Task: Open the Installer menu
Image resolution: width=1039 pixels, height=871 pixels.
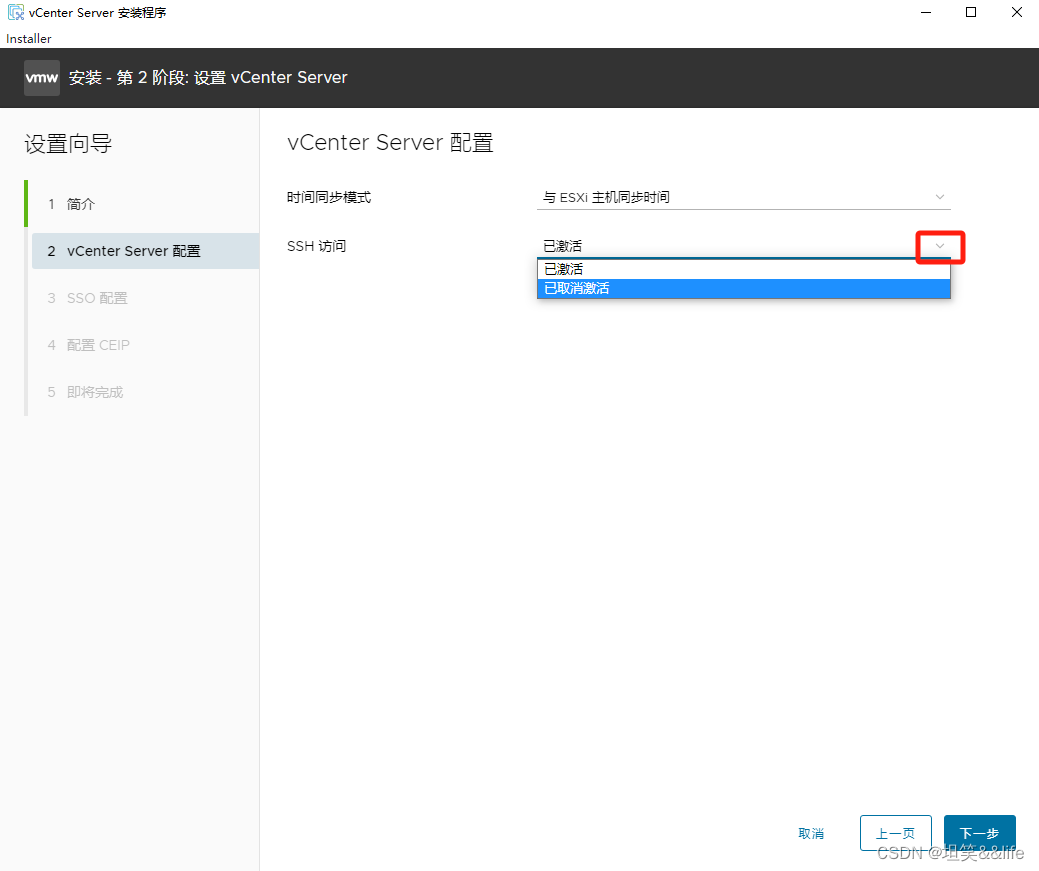Action: (28, 38)
